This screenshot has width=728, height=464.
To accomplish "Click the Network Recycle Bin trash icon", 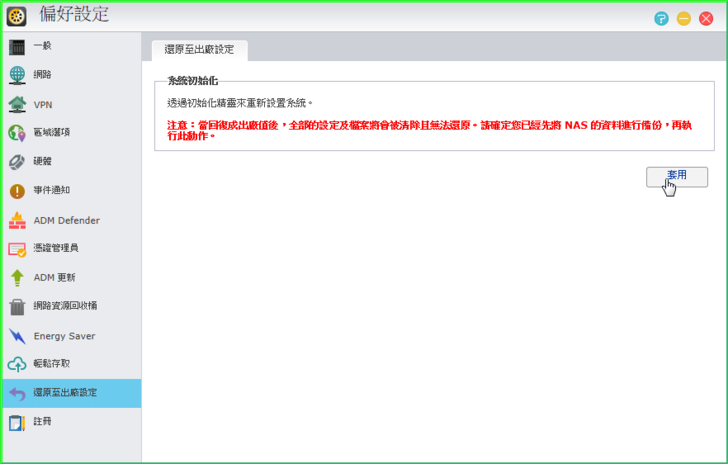I will click(17, 307).
